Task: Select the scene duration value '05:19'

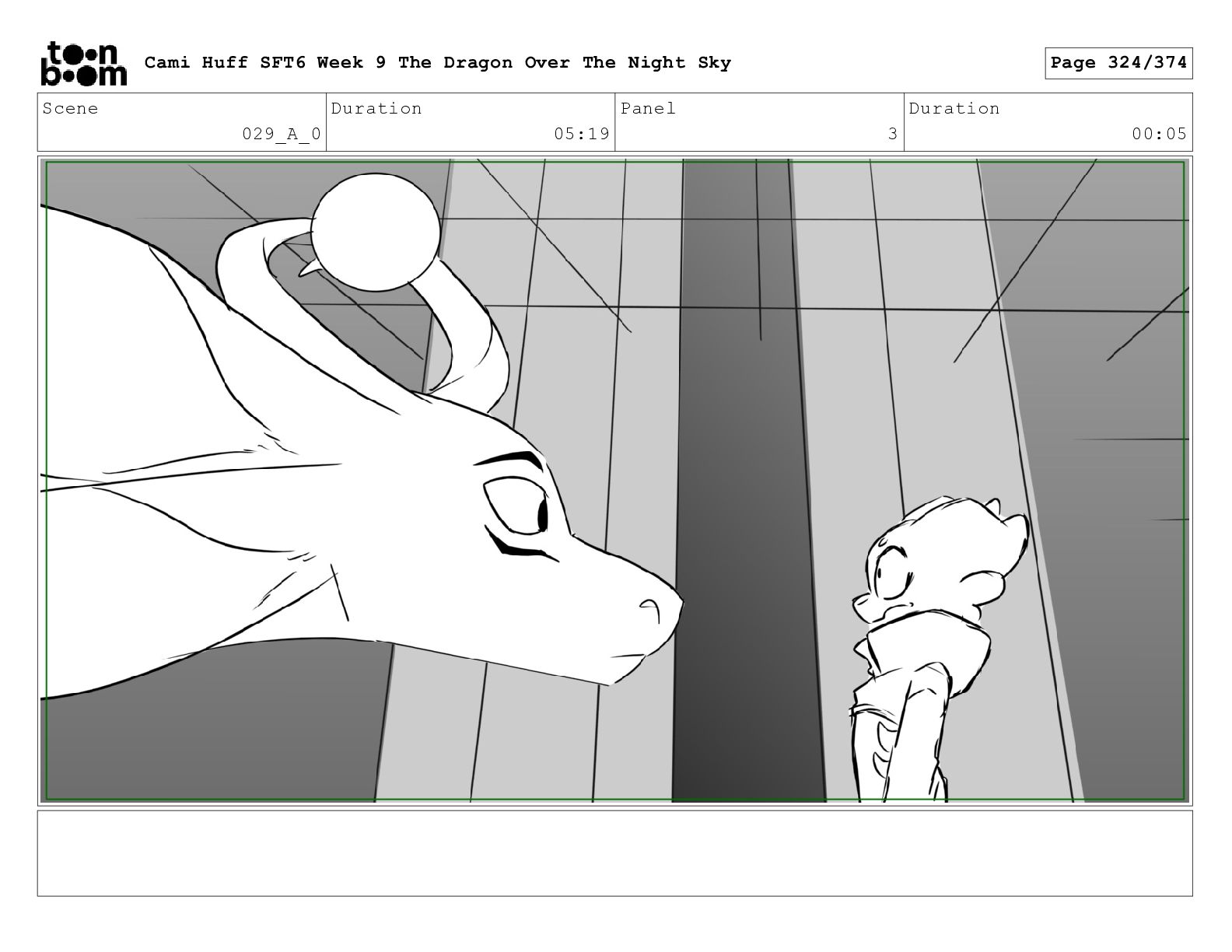Action: tap(582, 134)
